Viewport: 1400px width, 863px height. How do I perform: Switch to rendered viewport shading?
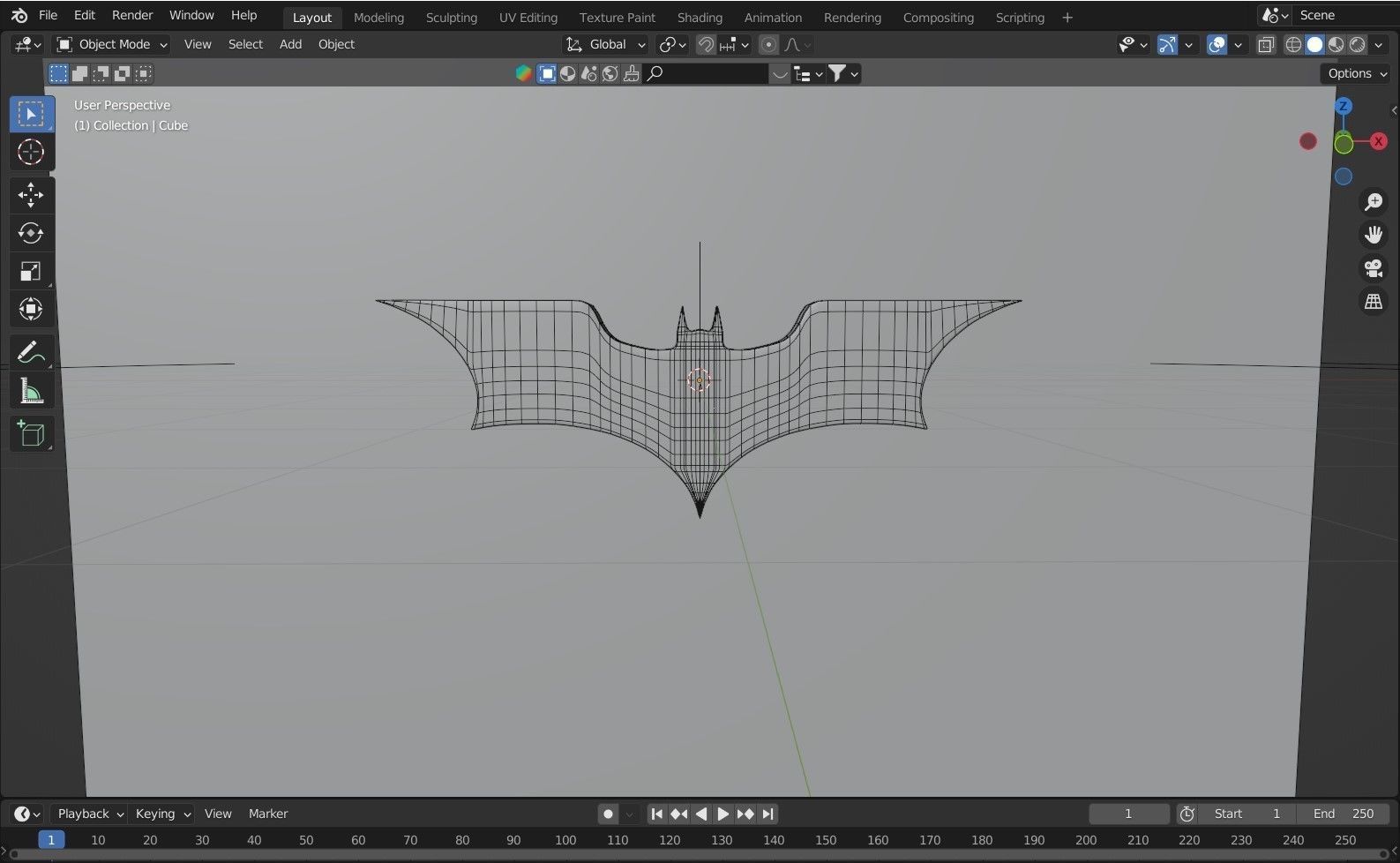pyautogui.click(x=1358, y=44)
